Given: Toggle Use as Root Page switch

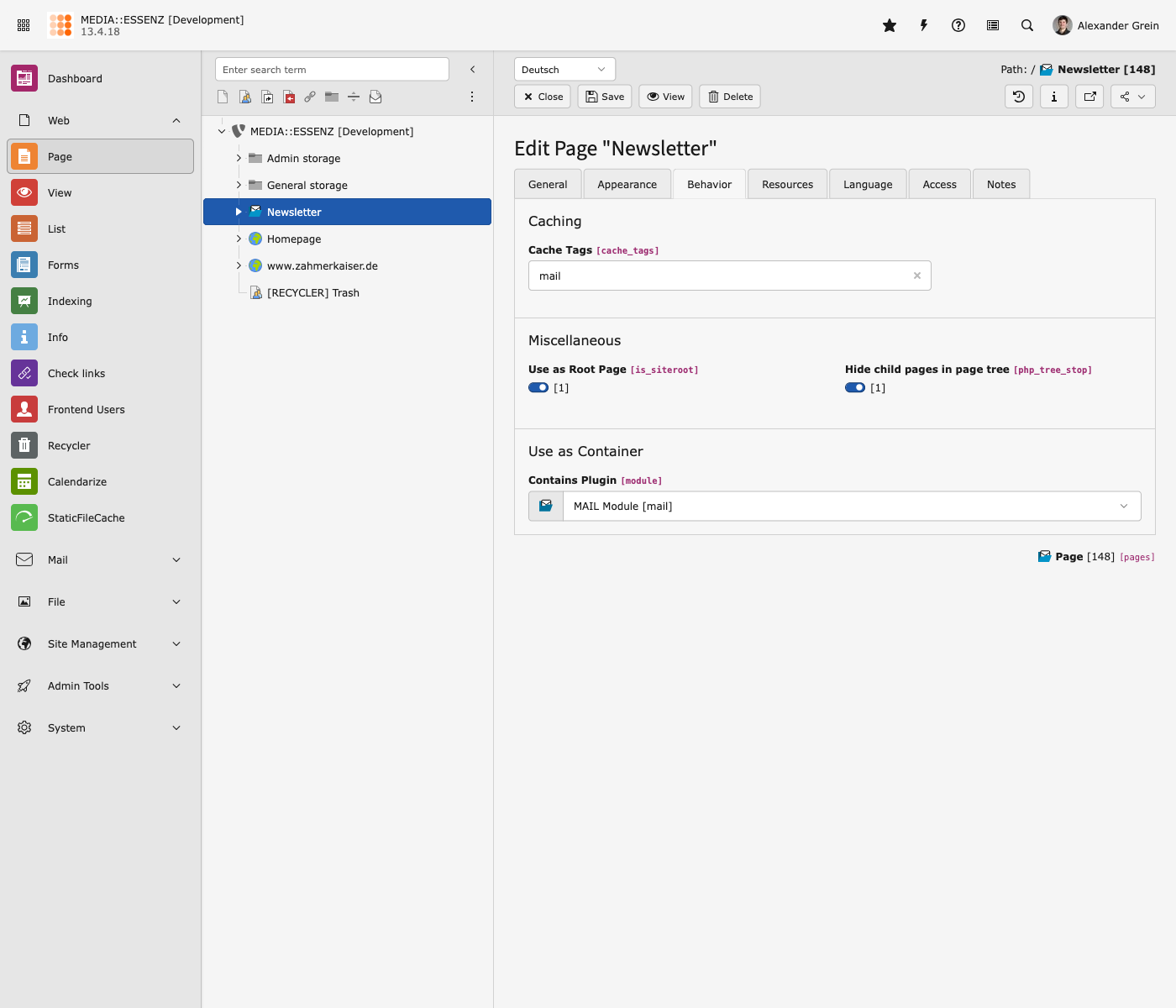Looking at the screenshot, I should click(538, 387).
